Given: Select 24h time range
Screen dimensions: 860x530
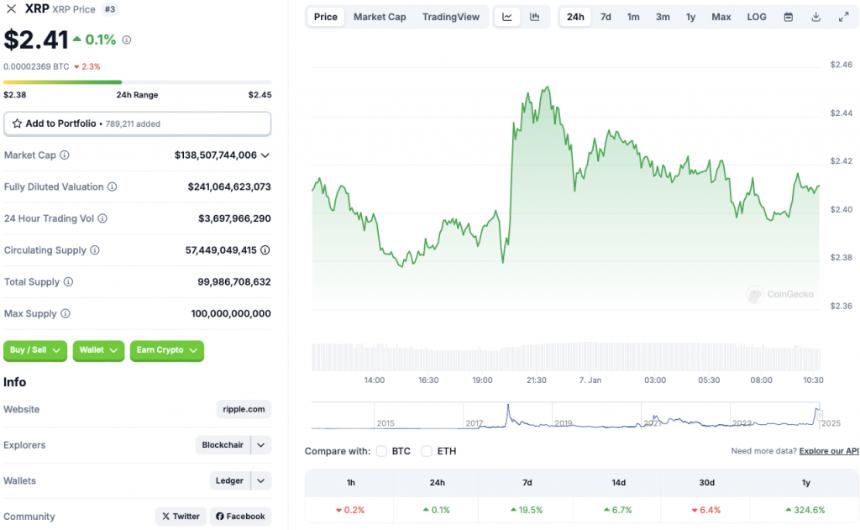Looking at the screenshot, I should (x=575, y=17).
